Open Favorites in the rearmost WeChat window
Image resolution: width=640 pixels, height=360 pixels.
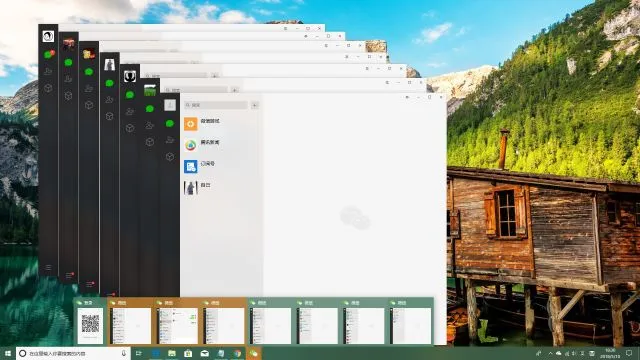click(x=48, y=88)
